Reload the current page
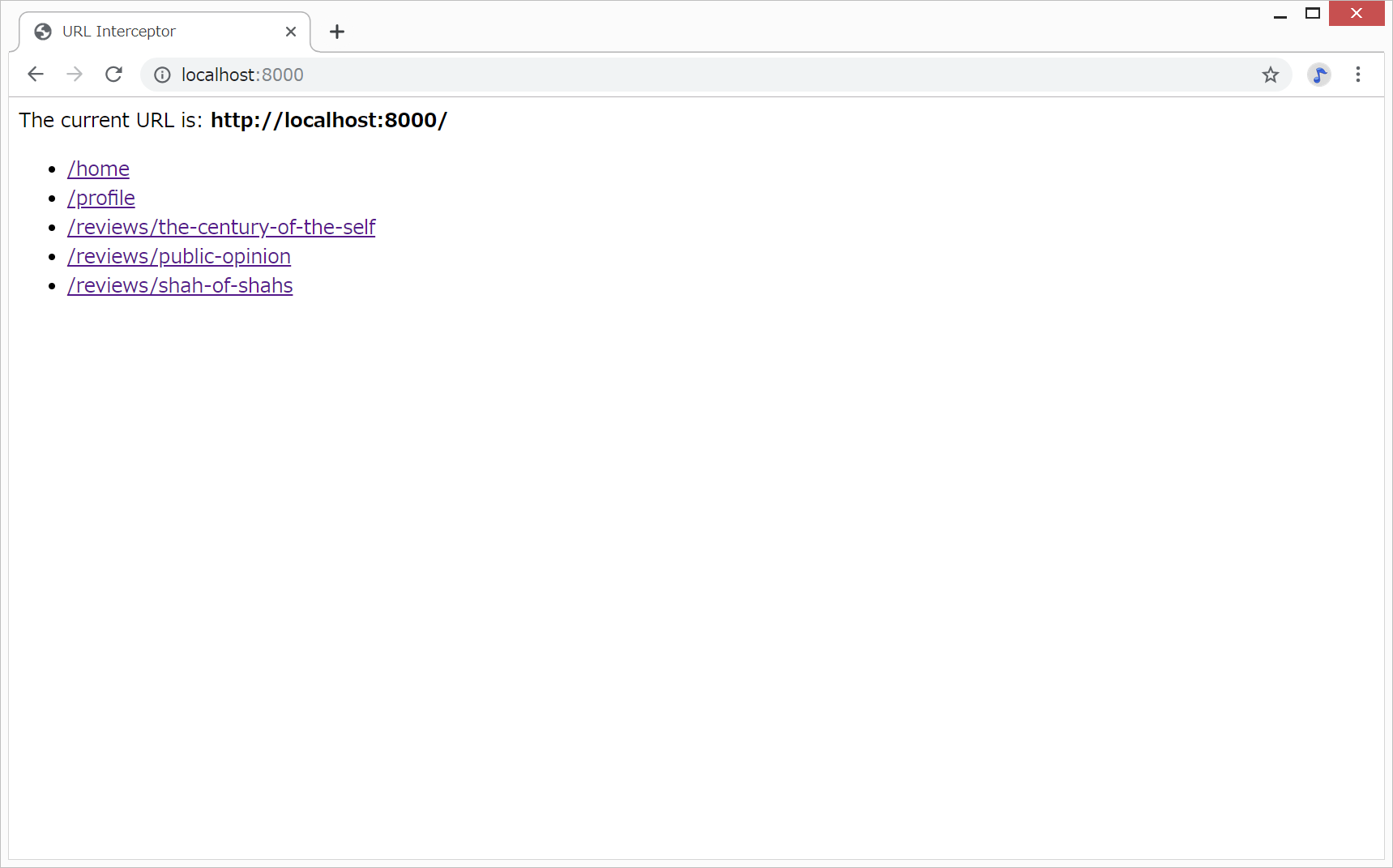Screen dimensions: 1393x868 pyautogui.click(x=113, y=75)
